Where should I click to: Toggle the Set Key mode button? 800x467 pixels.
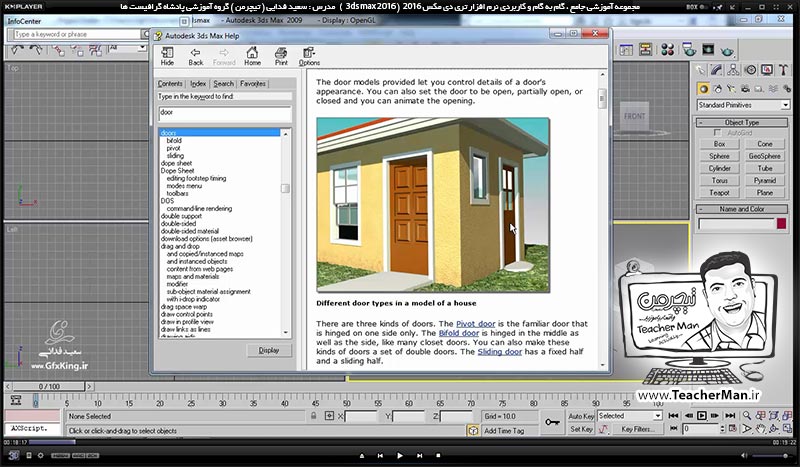pyautogui.click(x=581, y=429)
